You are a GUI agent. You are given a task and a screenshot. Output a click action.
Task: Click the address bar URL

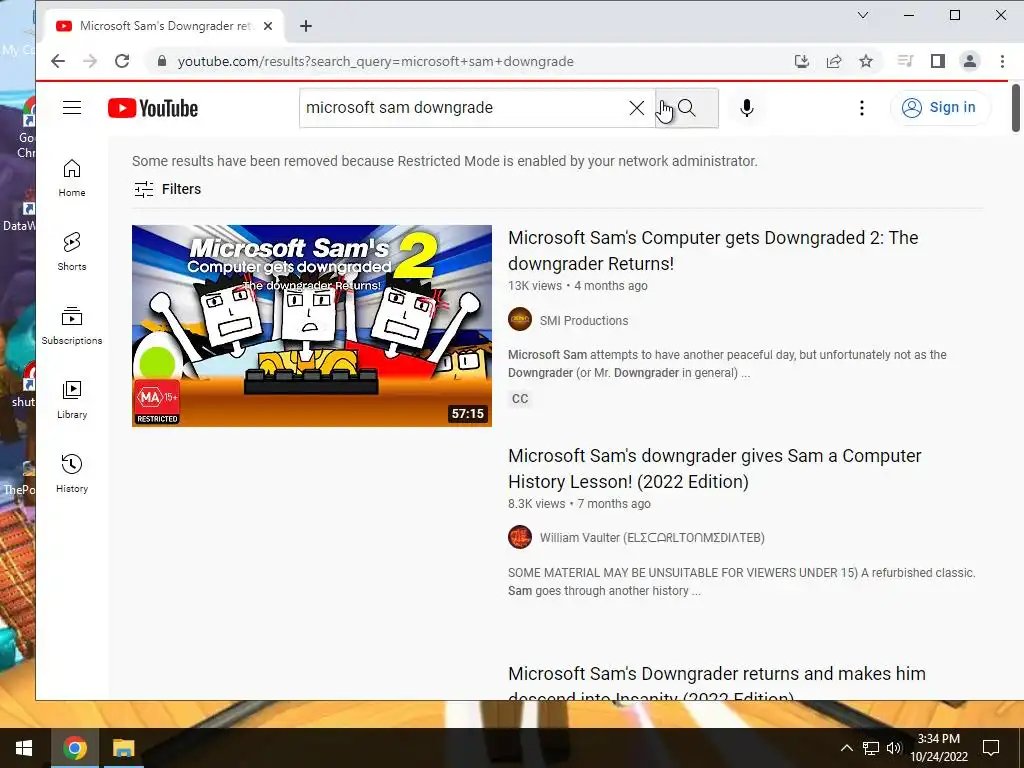[376, 61]
